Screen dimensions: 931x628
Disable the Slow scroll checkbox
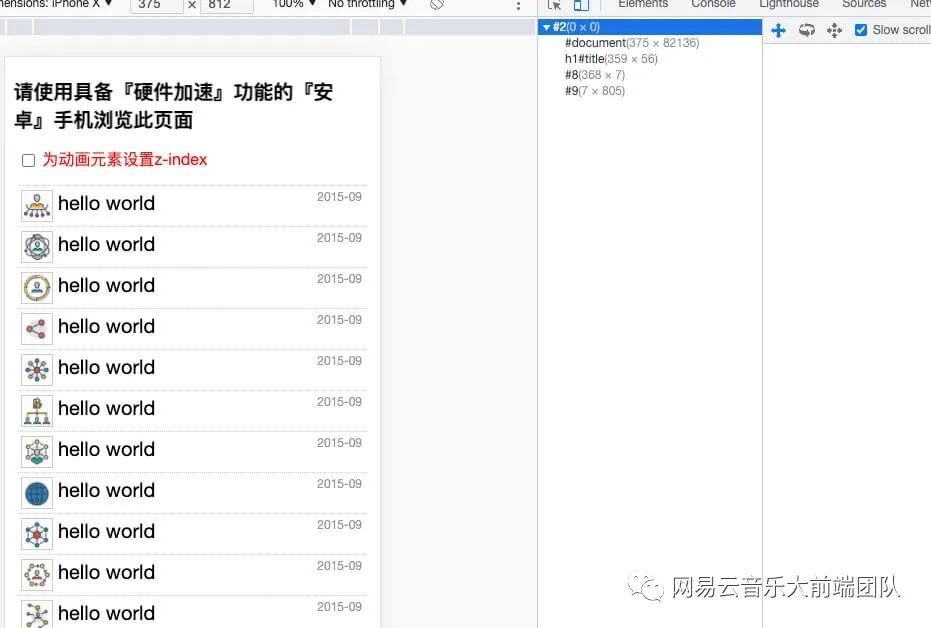[x=861, y=30]
